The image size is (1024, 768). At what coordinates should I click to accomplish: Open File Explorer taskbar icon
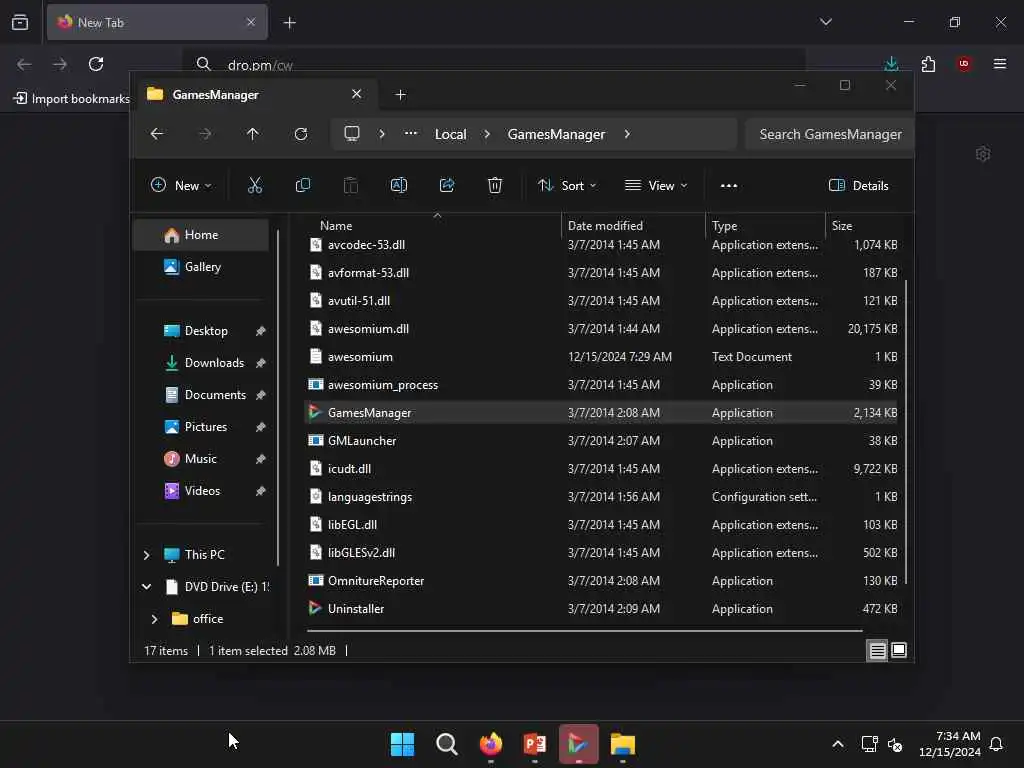[x=622, y=744]
